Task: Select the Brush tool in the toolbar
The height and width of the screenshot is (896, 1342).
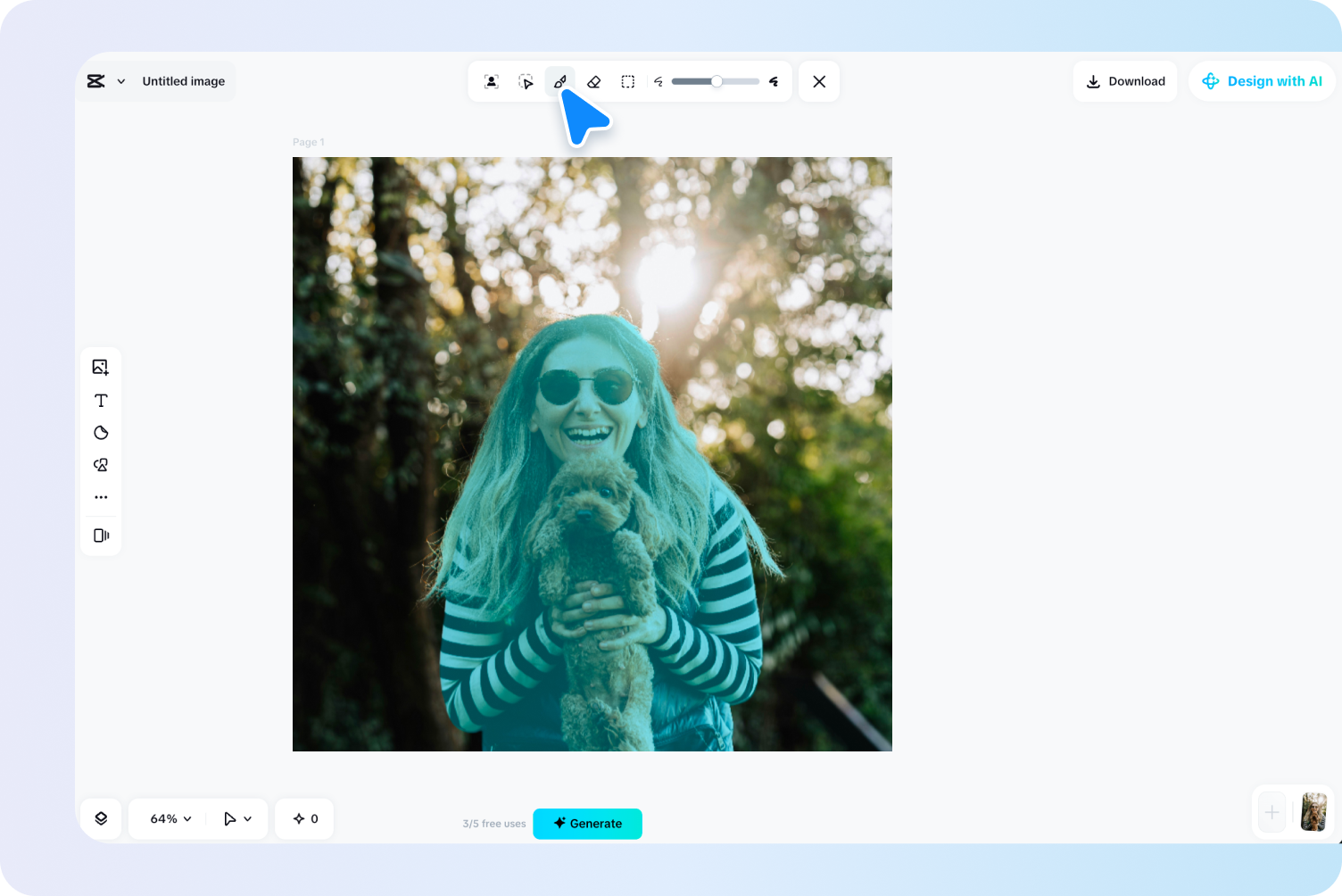Action: click(x=559, y=81)
